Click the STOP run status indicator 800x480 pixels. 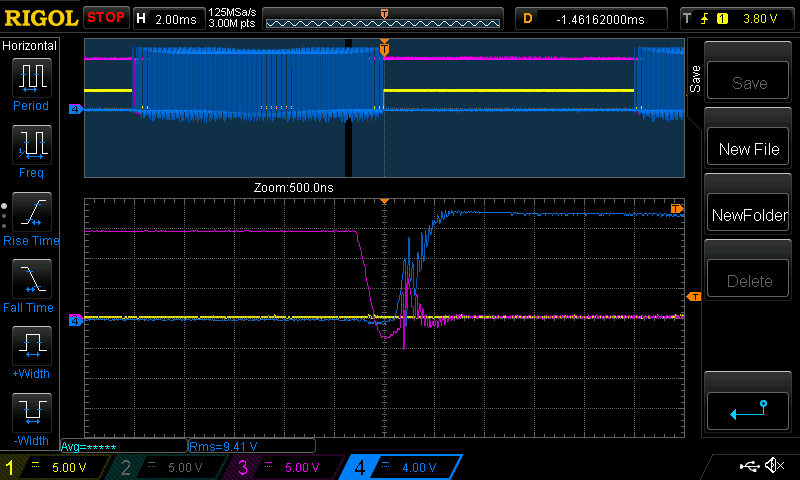[x=105, y=18]
